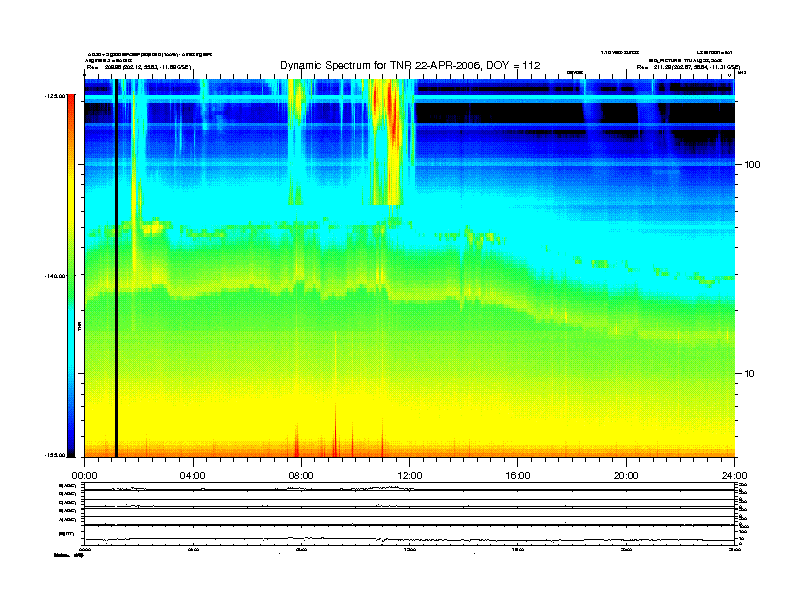This screenshot has height=612, width=792.
Task: Click the 24:00 time axis label
Action: click(x=735, y=476)
